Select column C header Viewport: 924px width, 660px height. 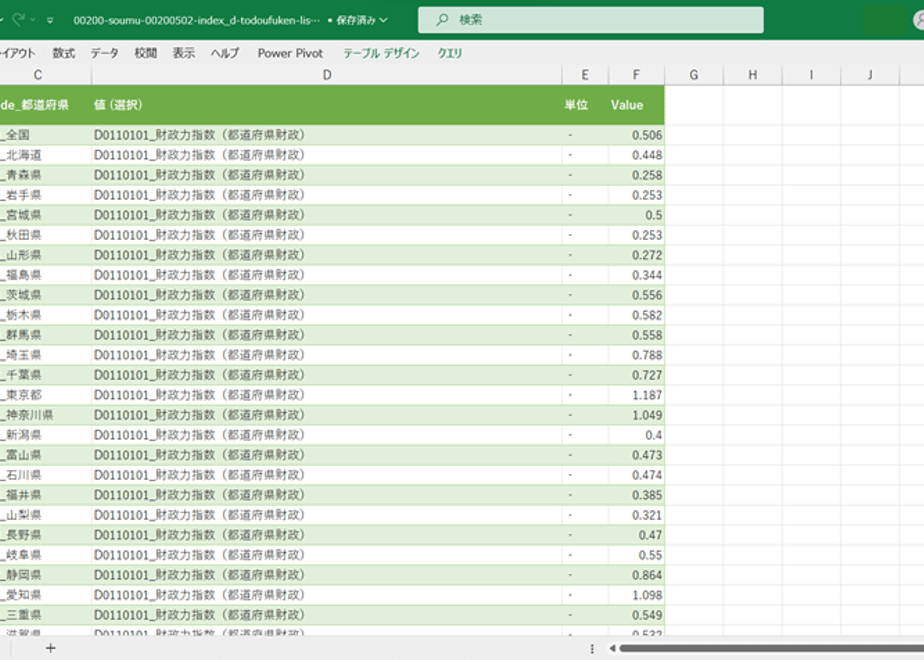(x=38, y=75)
